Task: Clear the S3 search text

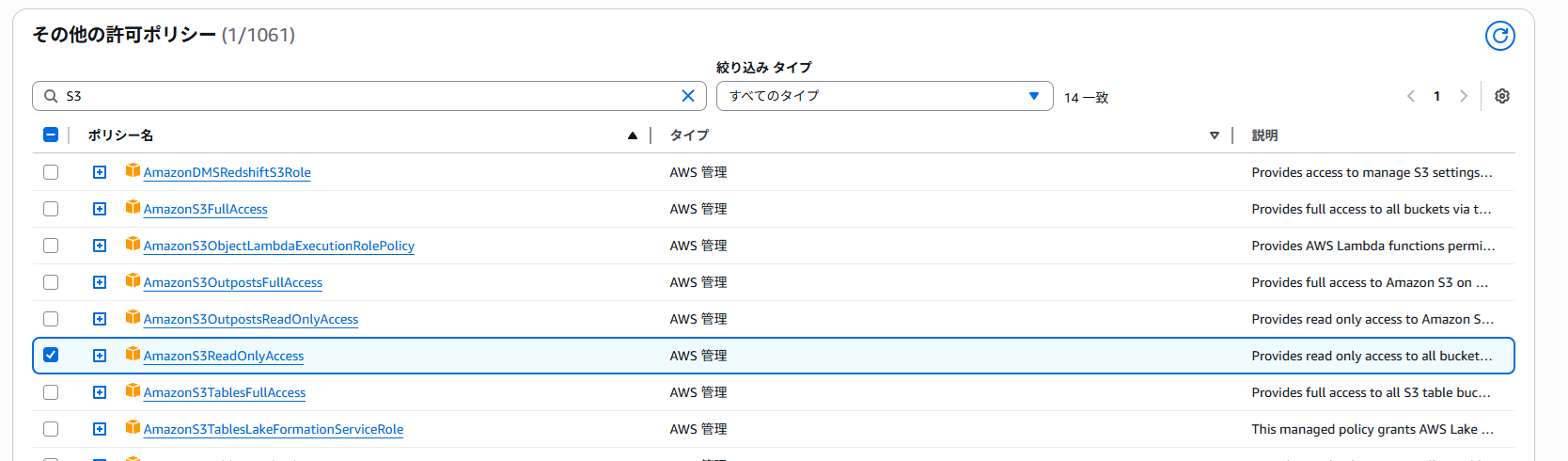Action: point(688,96)
